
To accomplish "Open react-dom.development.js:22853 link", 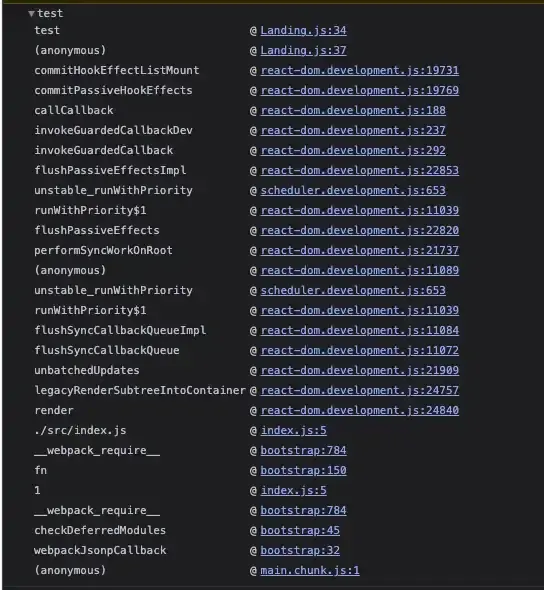I will click(x=360, y=170).
